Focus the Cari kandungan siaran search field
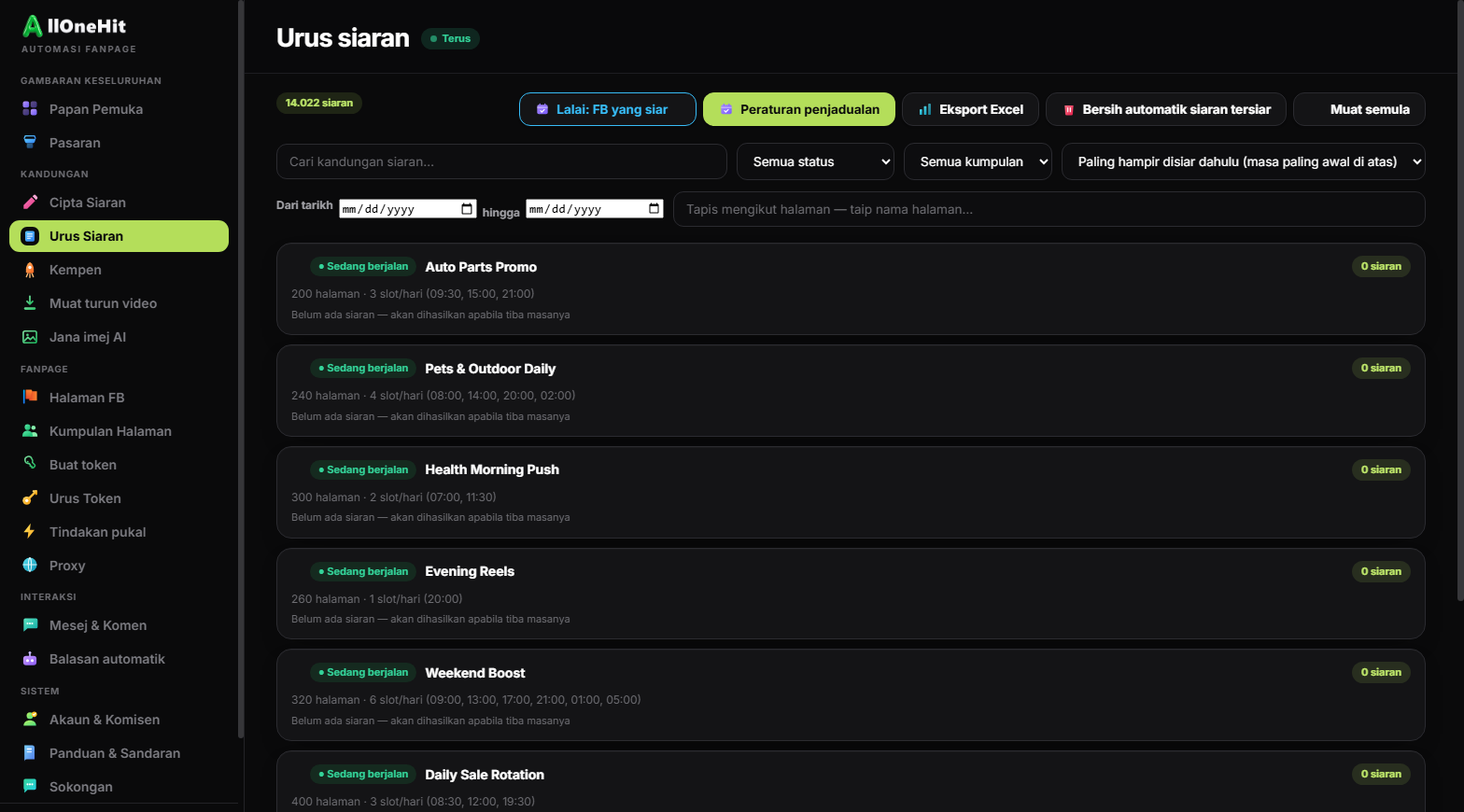1464x812 pixels. 501,161
